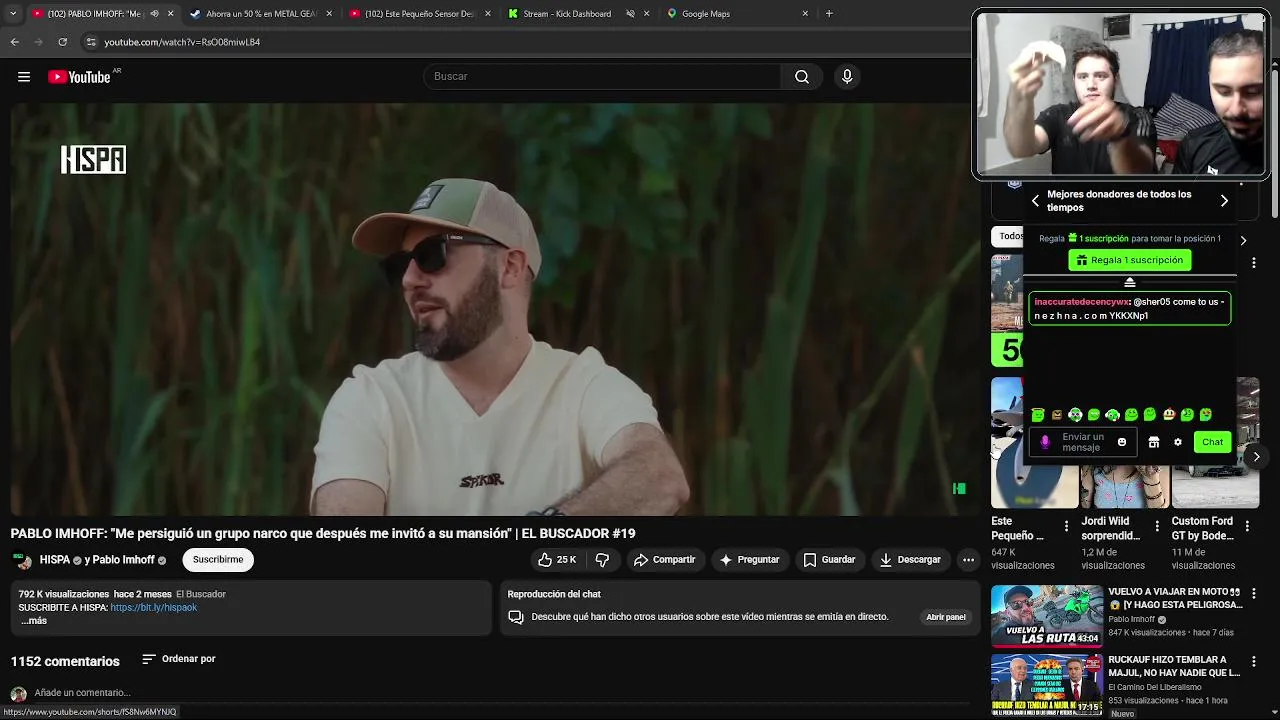The image size is (1280, 720).
Task: Click the Preguntar button
Action: coord(749,560)
